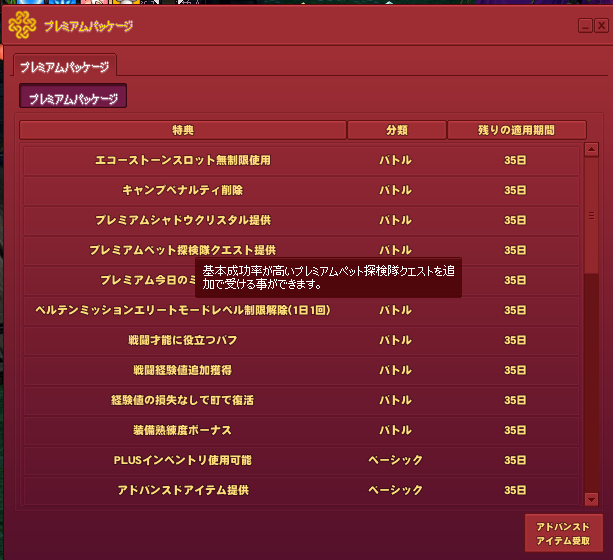The width and height of the screenshot is (613, 560).
Task: Select the プレミアム今日のミ row text
Action: tap(148, 280)
